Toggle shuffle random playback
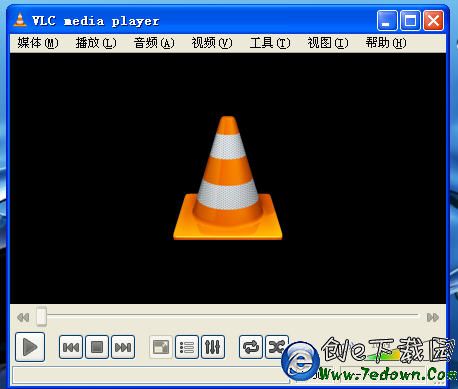This screenshot has width=458, height=389. [276, 347]
